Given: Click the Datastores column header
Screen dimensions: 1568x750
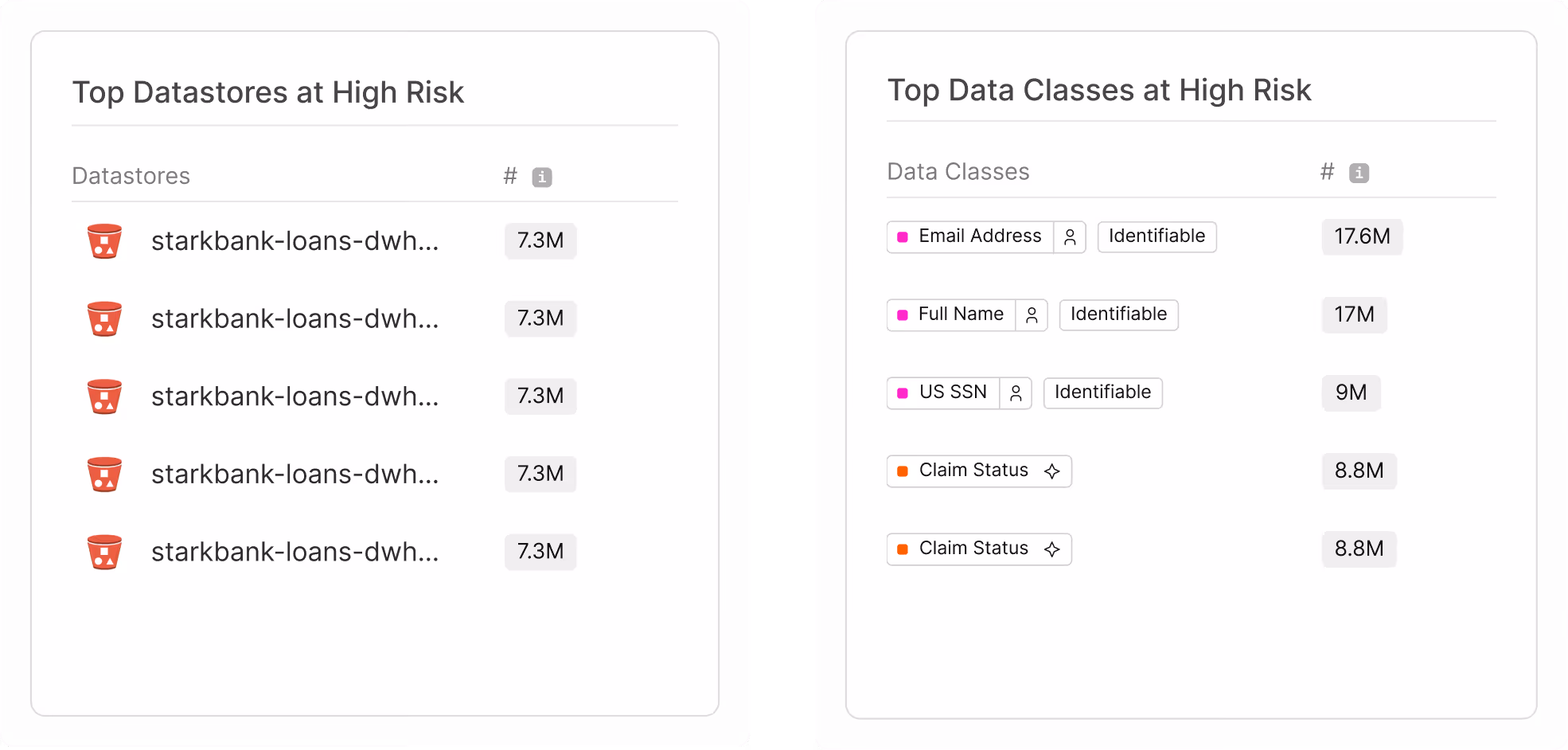Looking at the screenshot, I should (x=131, y=176).
